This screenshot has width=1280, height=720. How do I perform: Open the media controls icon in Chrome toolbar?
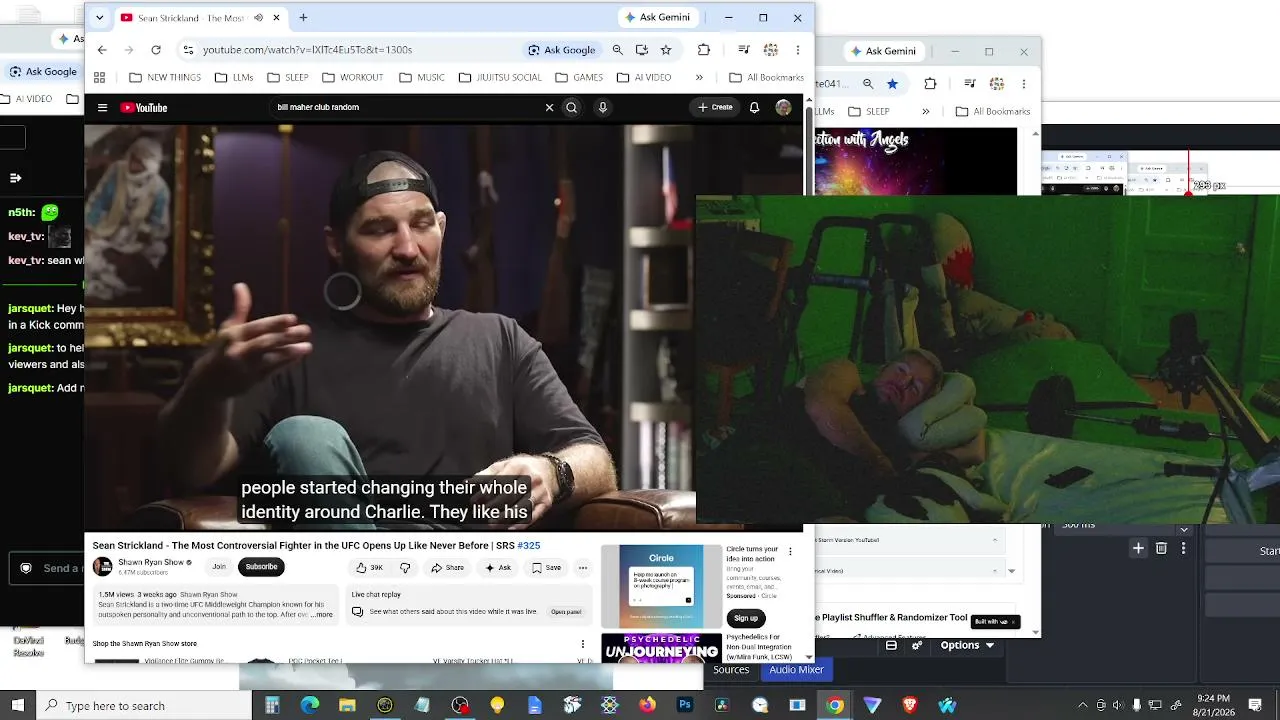pos(743,50)
